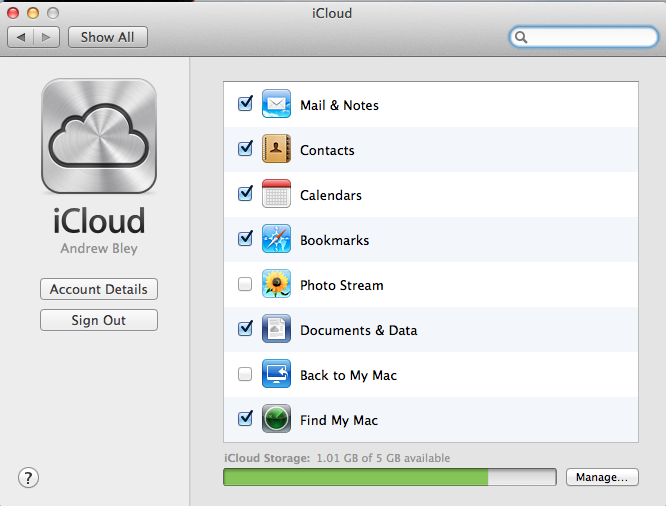
Task: Click the large iCloud cloud logo
Action: pos(99,136)
